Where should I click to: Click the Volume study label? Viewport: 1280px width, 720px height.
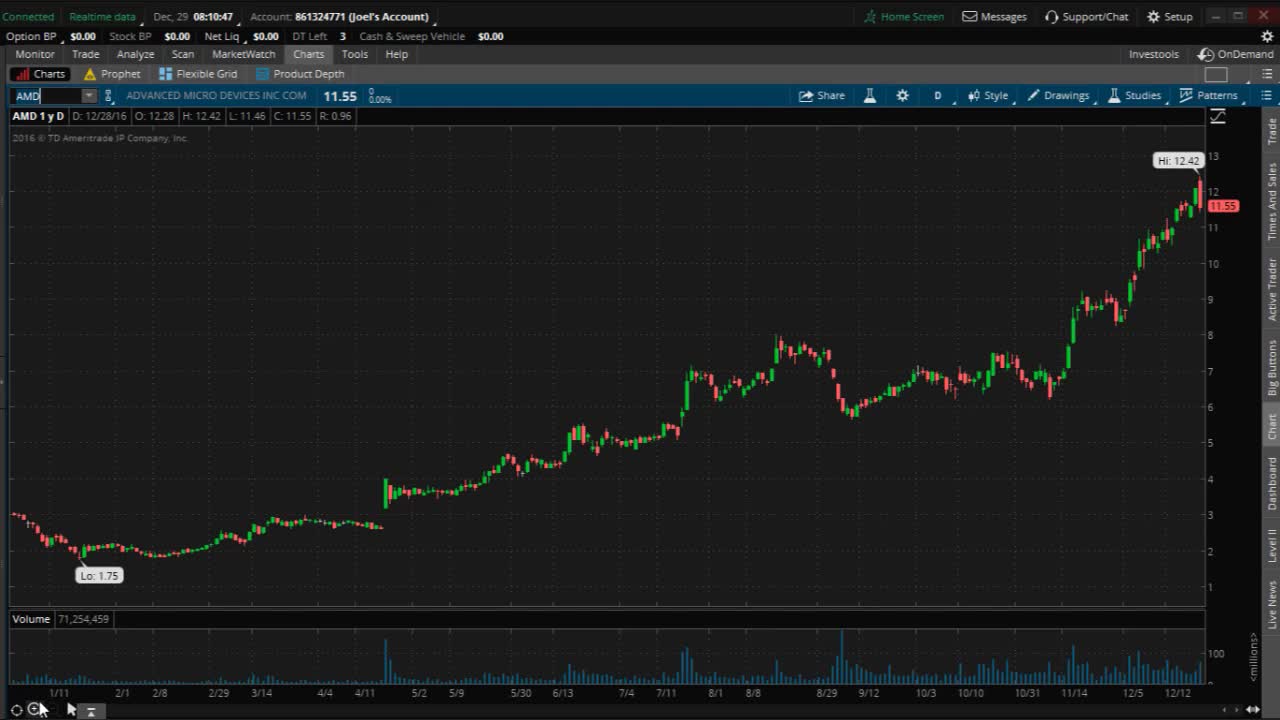click(x=31, y=619)
